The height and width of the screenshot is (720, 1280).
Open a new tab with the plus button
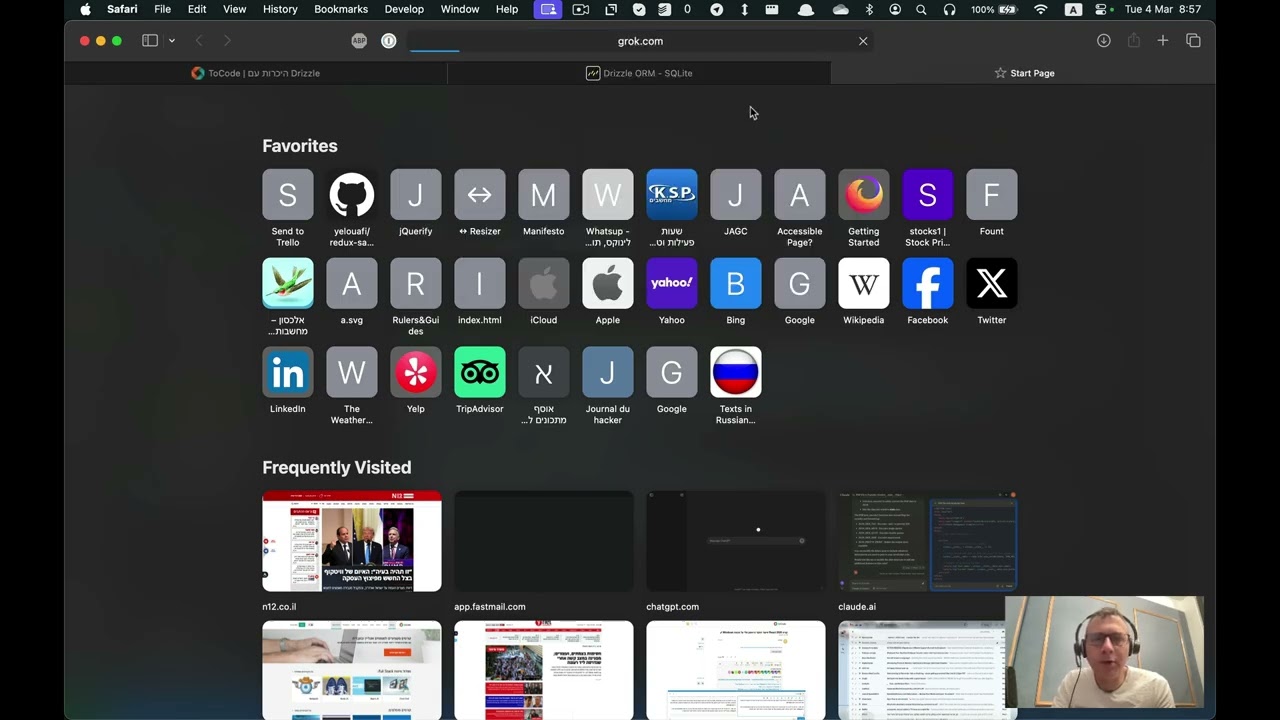tap(1162, 41)
